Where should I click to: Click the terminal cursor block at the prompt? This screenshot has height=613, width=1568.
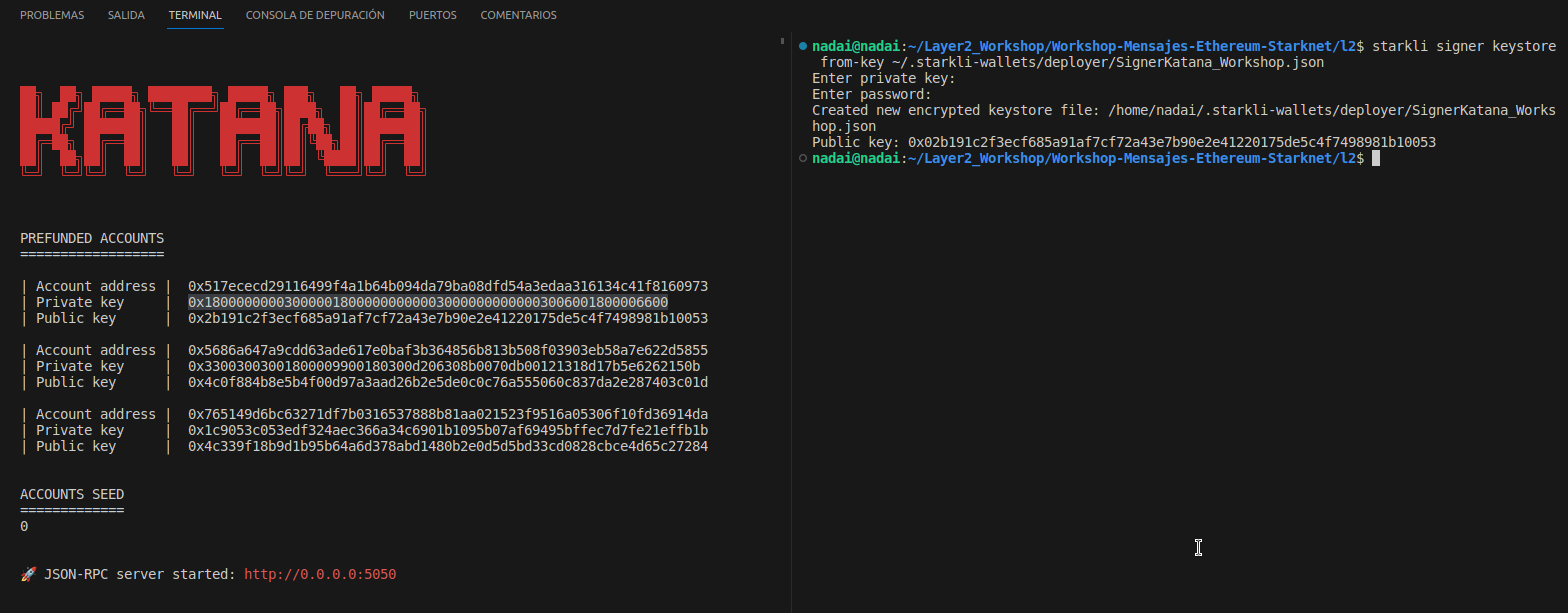(x=1376, y=159)
